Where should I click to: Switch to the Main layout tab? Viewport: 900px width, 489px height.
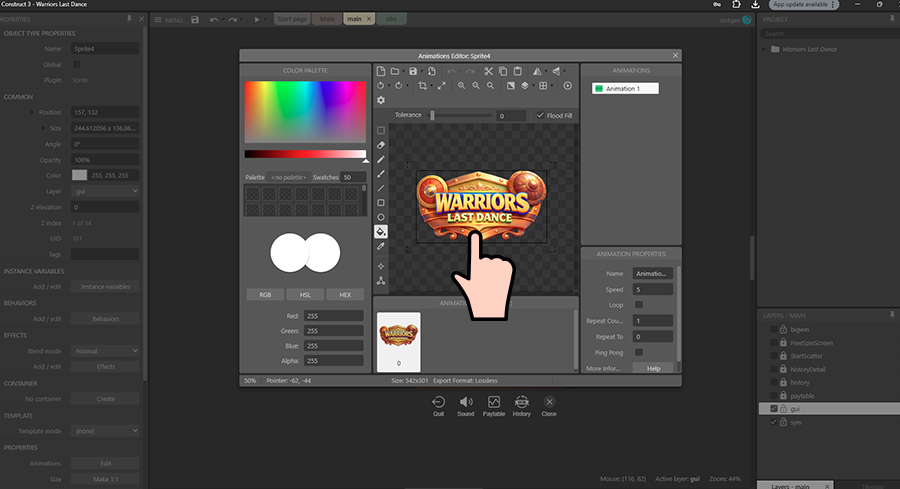(x=327, y=19)
